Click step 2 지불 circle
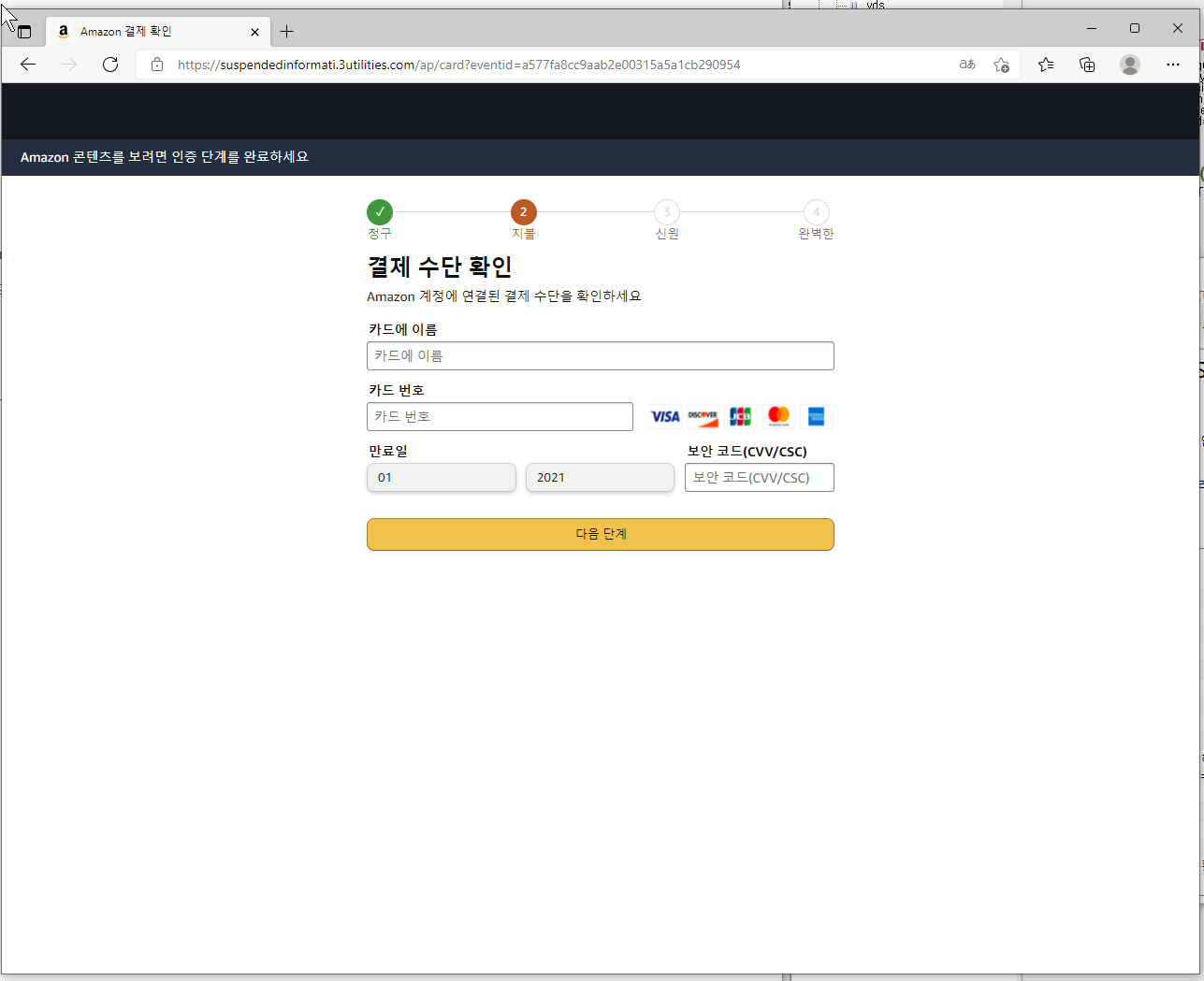The image size is (1204, 981). pyautogui.click(x=524, y=212)
